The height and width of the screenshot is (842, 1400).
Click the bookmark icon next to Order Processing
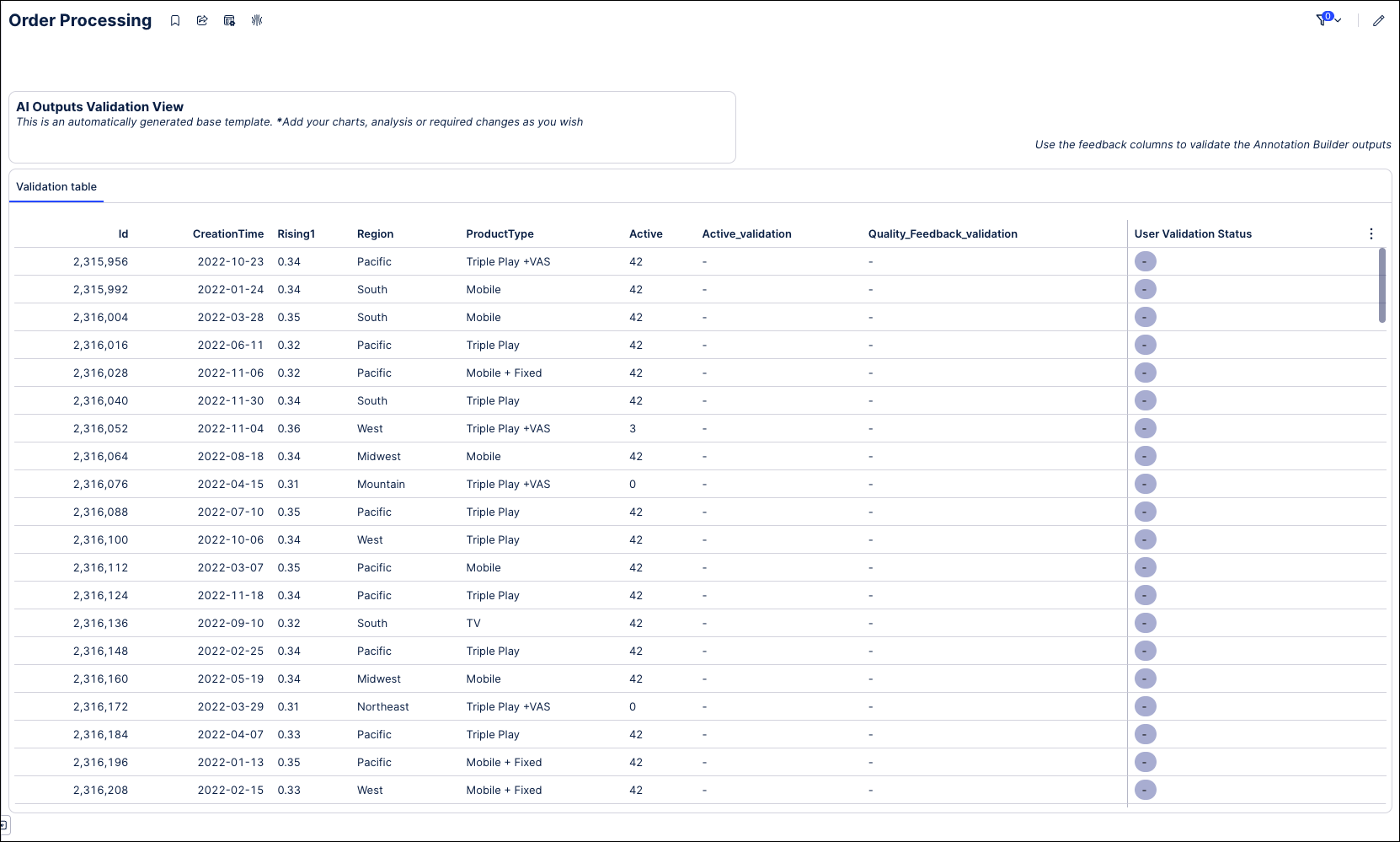click(175, 20)
